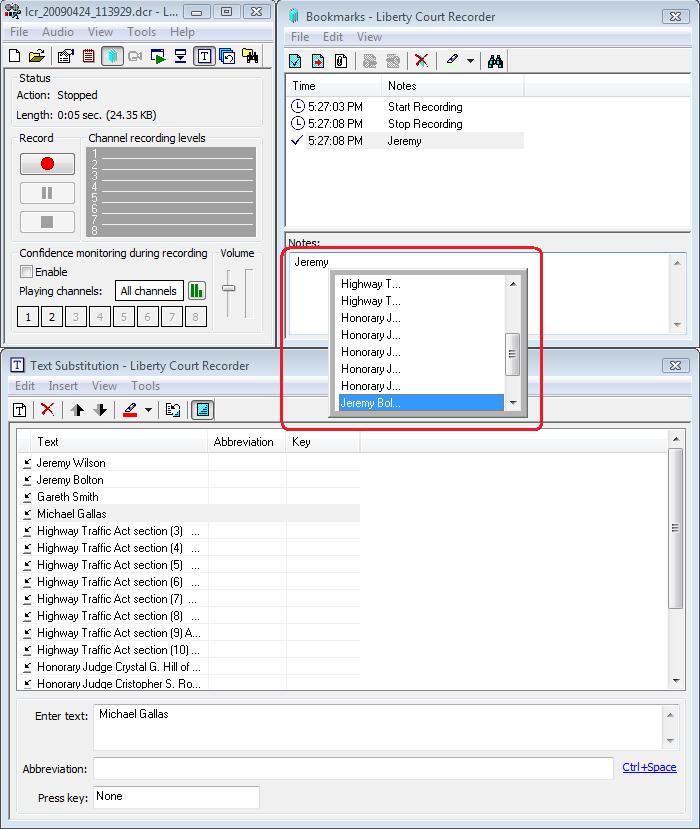Delete bookmark using the red X icon

tap(421, 60)
